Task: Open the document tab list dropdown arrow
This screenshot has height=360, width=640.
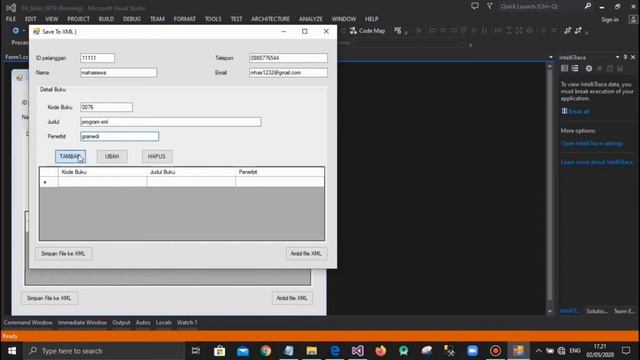Action: [x=551, y=58]
